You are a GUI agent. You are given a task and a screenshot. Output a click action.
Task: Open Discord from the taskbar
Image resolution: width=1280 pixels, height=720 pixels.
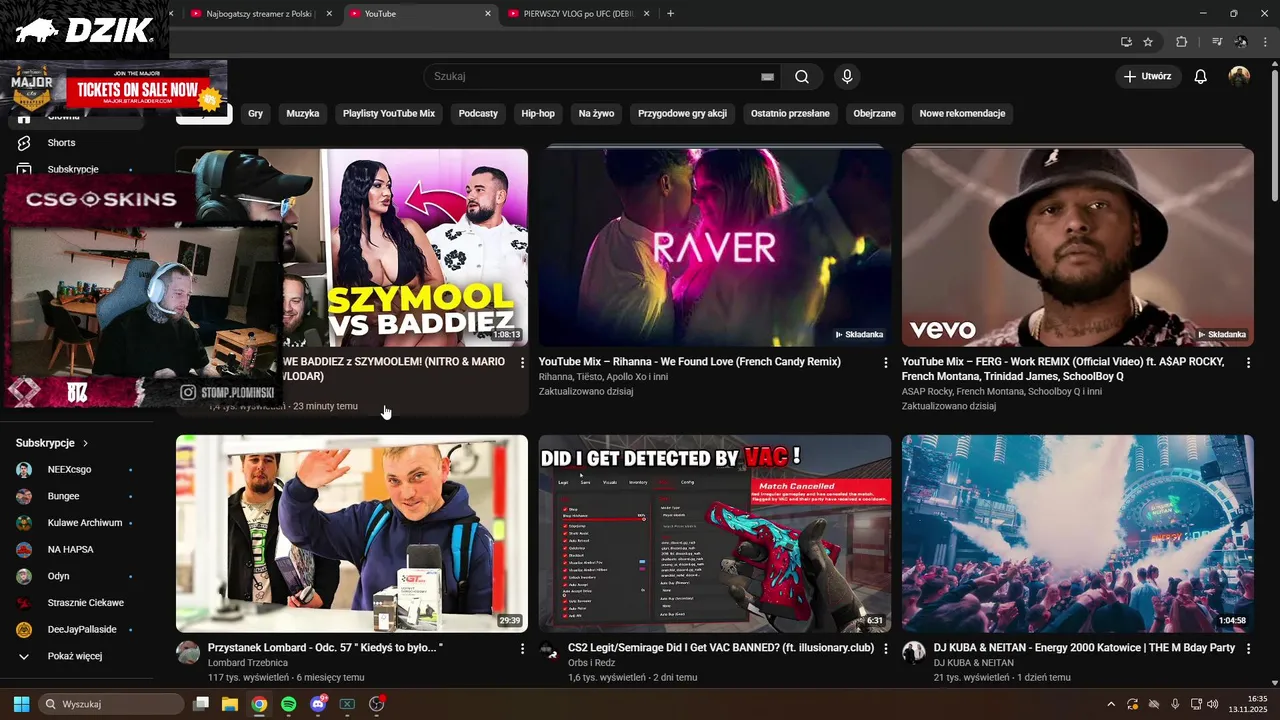point(318,704)
